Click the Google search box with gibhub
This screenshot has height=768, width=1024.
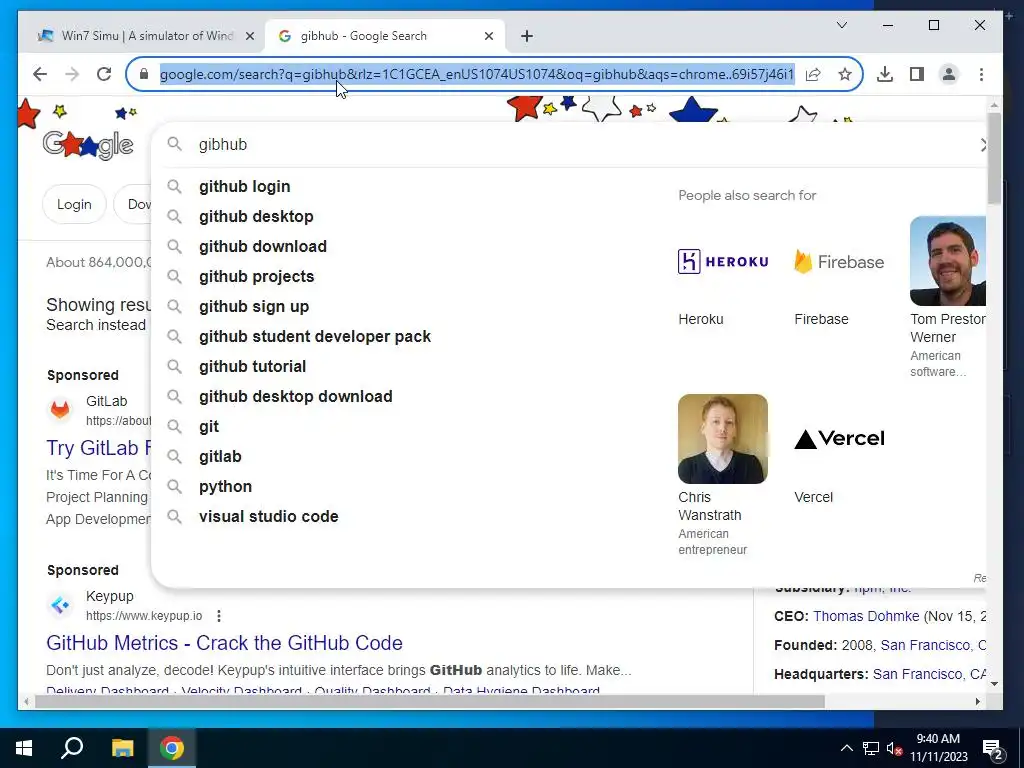[568, 144]
